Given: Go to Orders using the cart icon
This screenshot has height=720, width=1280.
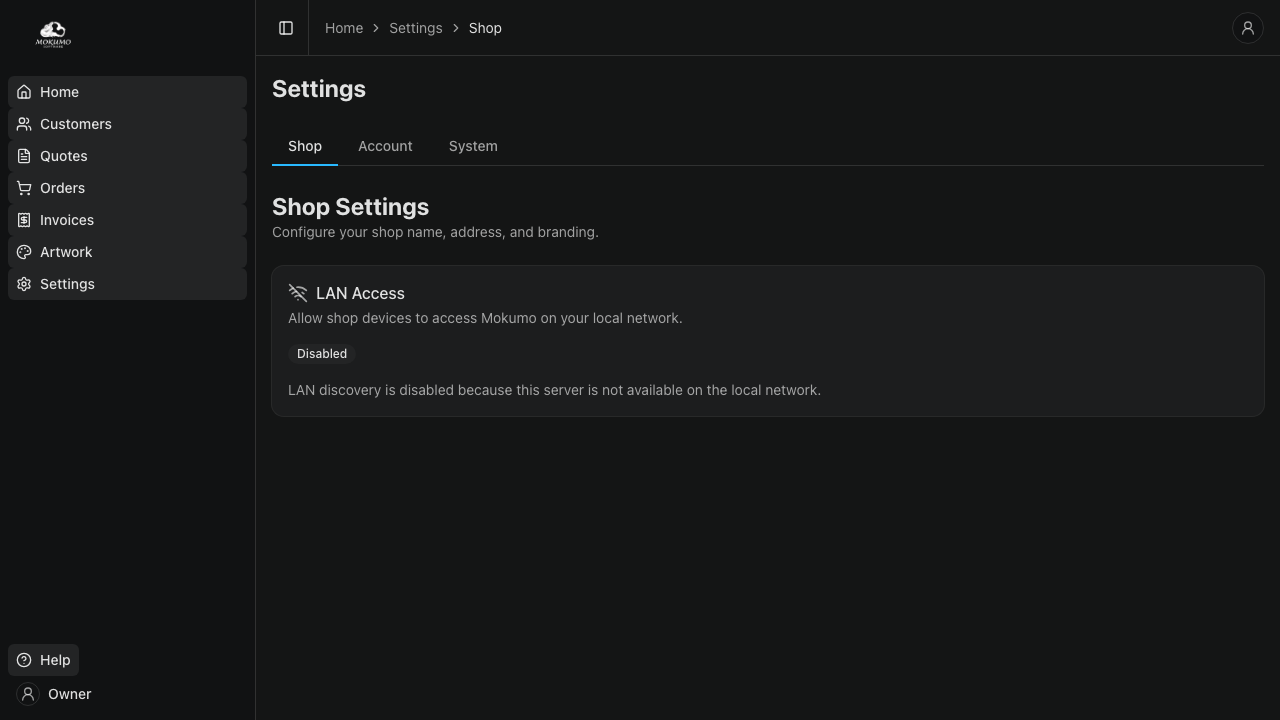Looking at the screenshot, I should point(24,188).
